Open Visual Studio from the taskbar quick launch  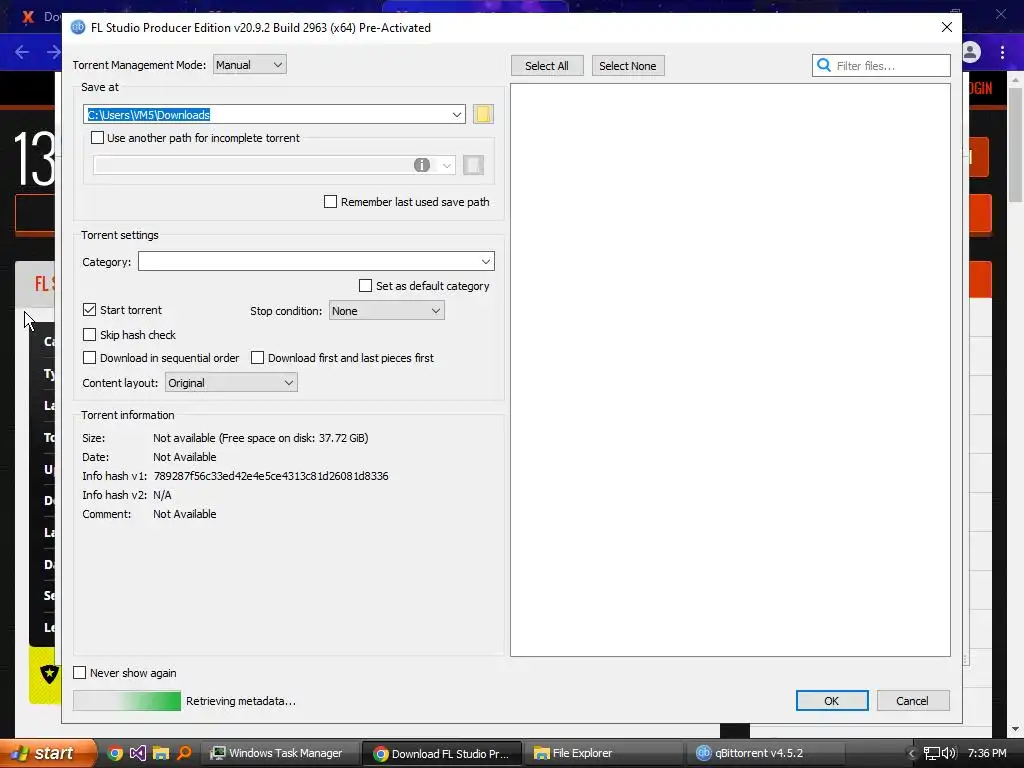138,754
